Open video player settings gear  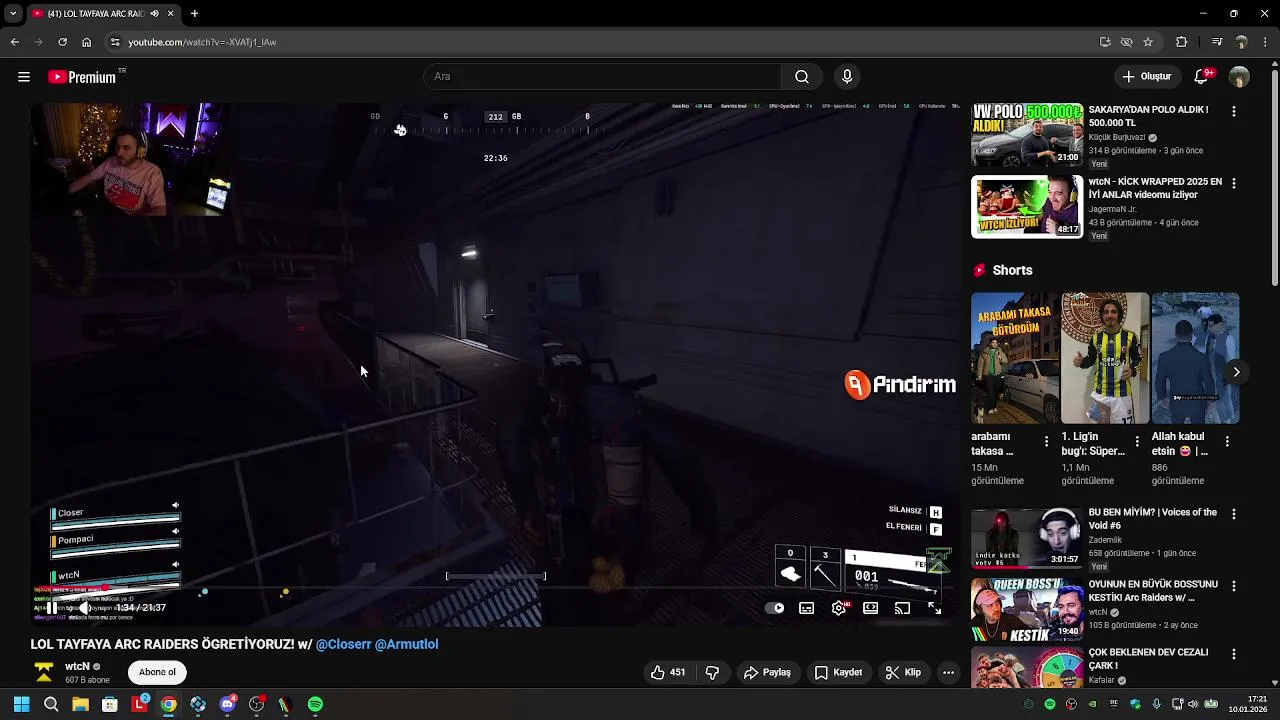(x=839, y=608)
